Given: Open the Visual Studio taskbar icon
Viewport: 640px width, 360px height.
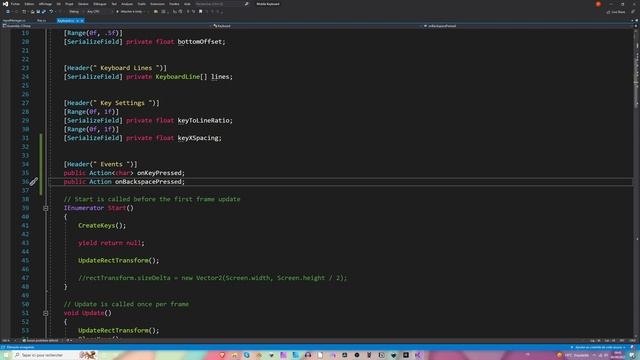Looking at the screenshot, I should coord(418,355).
